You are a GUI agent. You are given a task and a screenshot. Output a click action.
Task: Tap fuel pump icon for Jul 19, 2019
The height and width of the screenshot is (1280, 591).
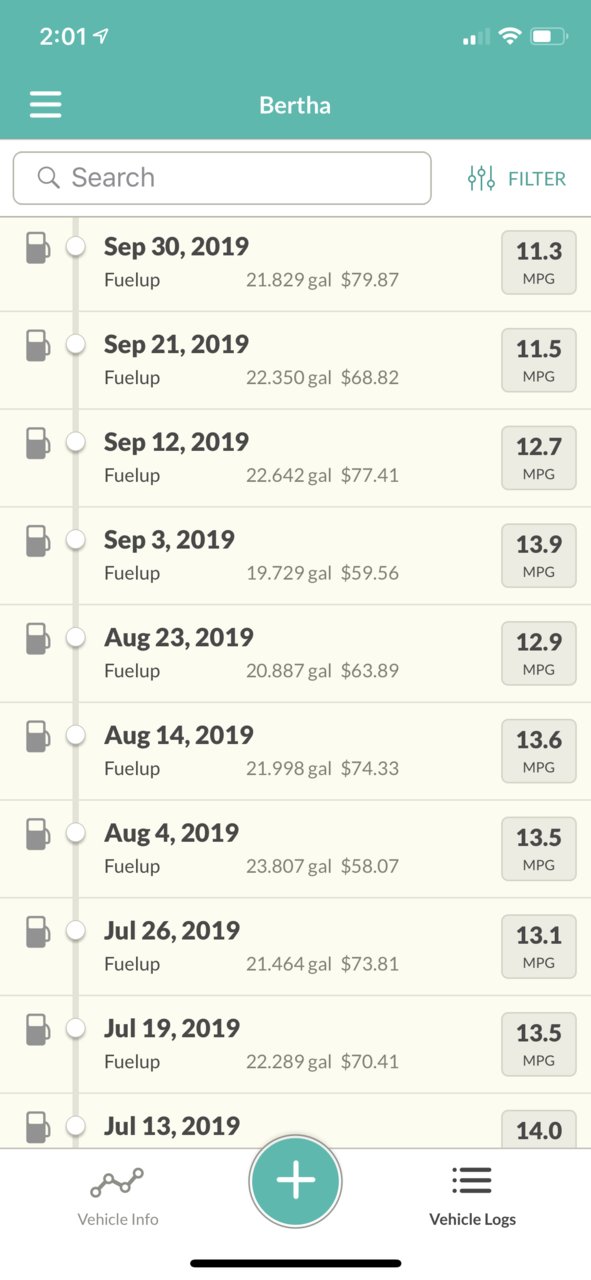coord(37,1029)
